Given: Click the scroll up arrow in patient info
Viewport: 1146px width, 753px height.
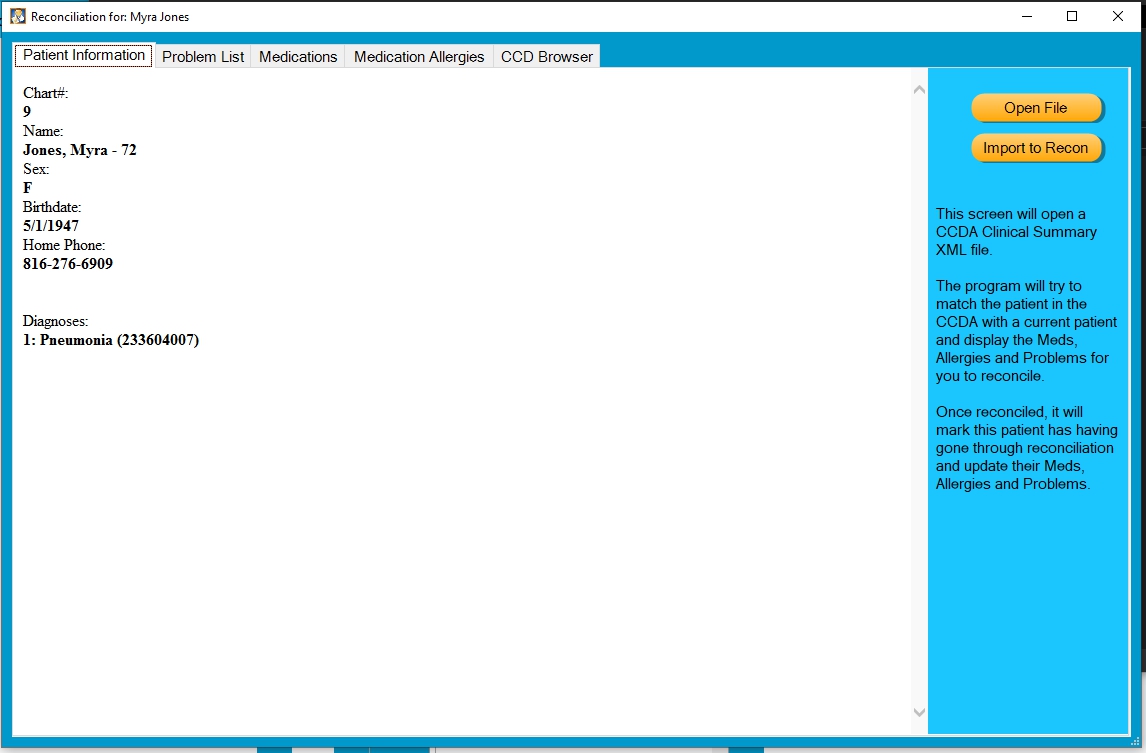Looking at the screenshot, I should [x=919, y=90].
